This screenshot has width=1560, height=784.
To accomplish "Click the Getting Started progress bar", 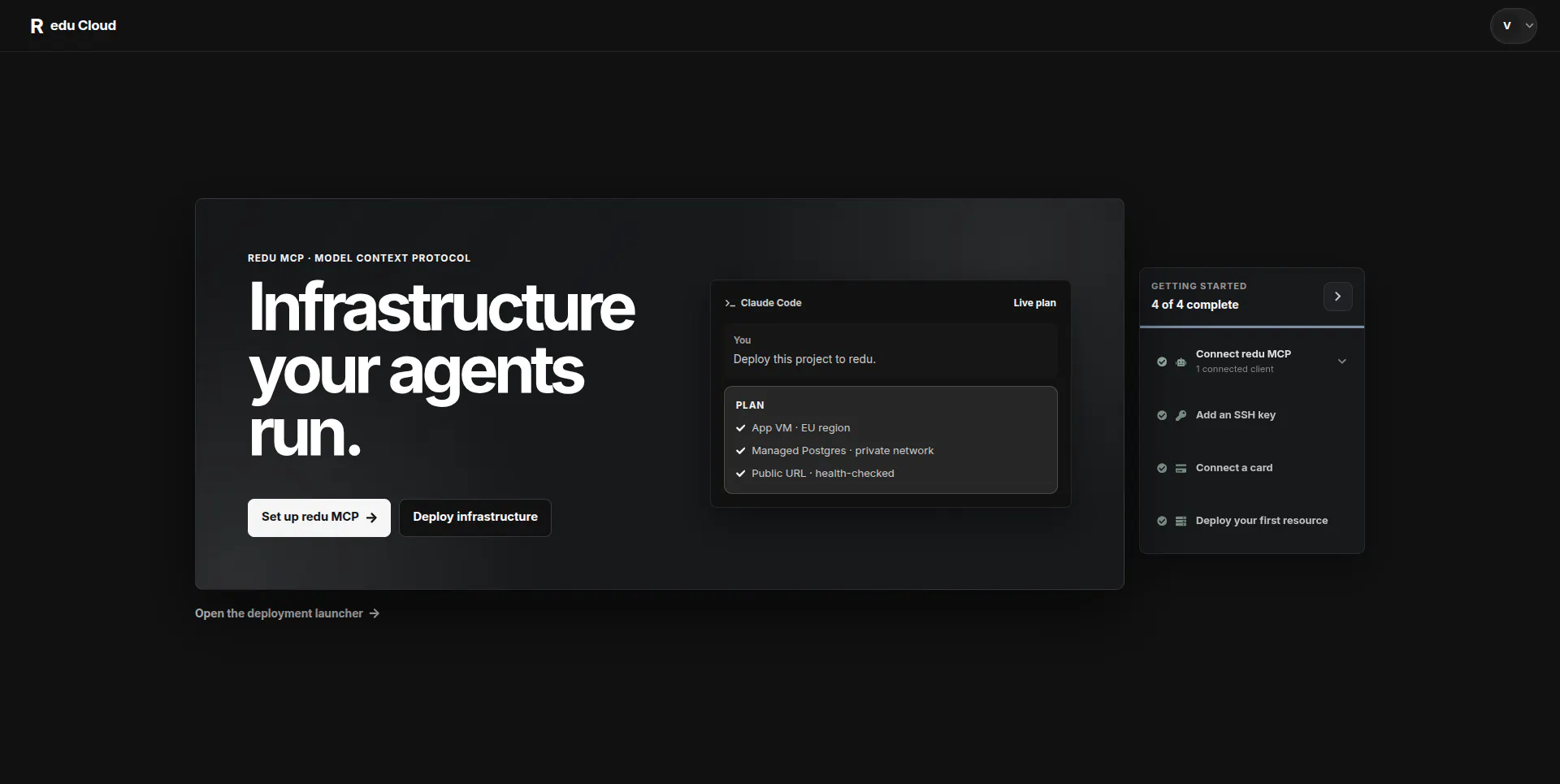I will click(x=1252, y=327).
